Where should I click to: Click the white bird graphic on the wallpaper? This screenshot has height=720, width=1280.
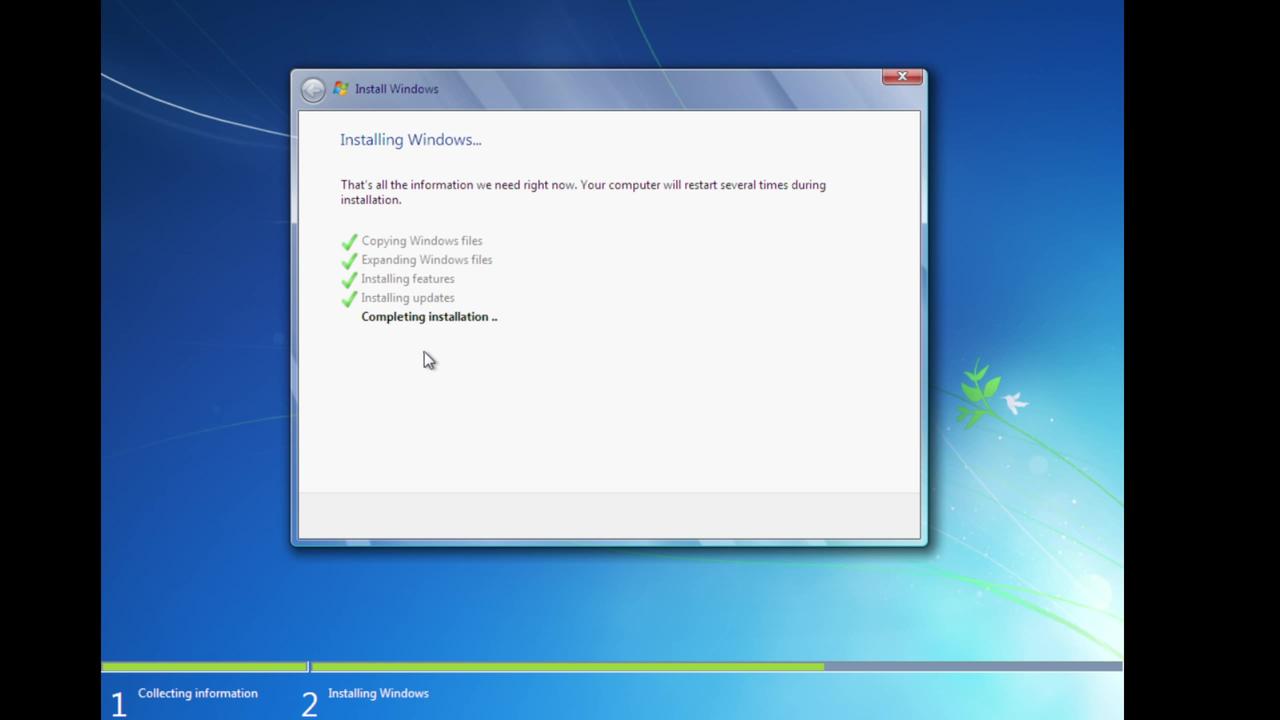point(1014,401)
